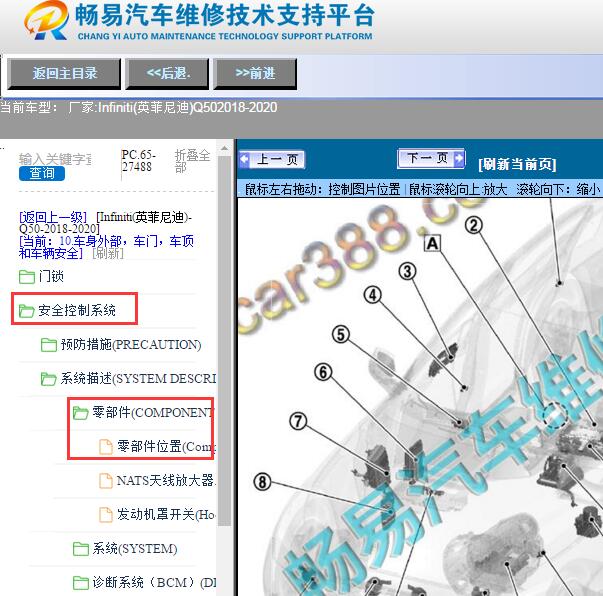This screenshot has height=596, width=603.
Task: Click the 畅易 platform logo
Action: 47,20
